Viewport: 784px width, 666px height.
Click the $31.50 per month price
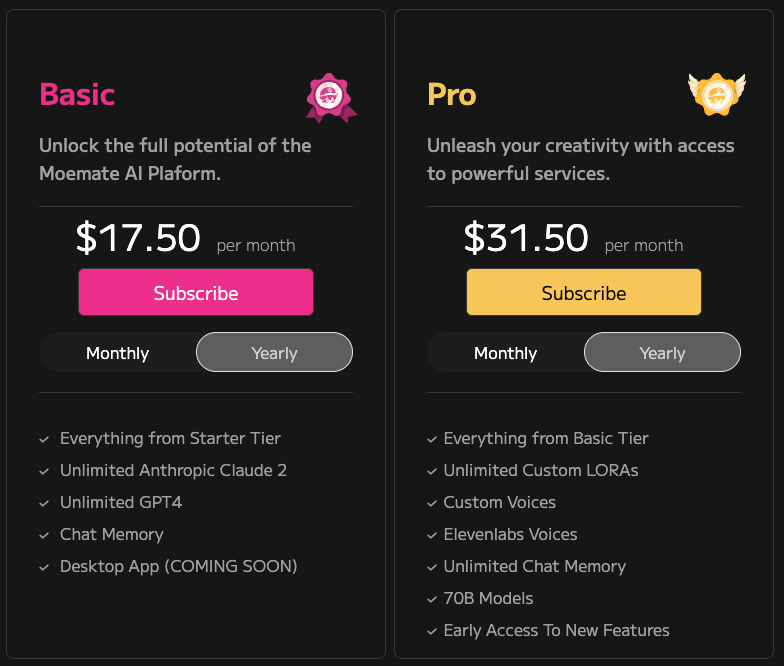527,239
